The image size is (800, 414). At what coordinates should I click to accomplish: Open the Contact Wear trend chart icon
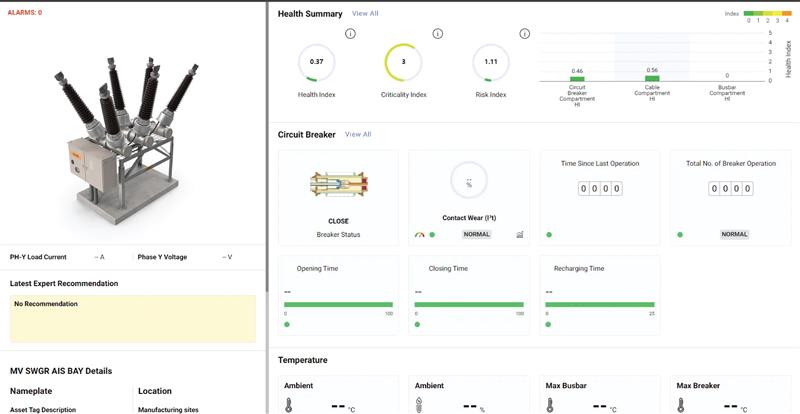click(520, 235)
